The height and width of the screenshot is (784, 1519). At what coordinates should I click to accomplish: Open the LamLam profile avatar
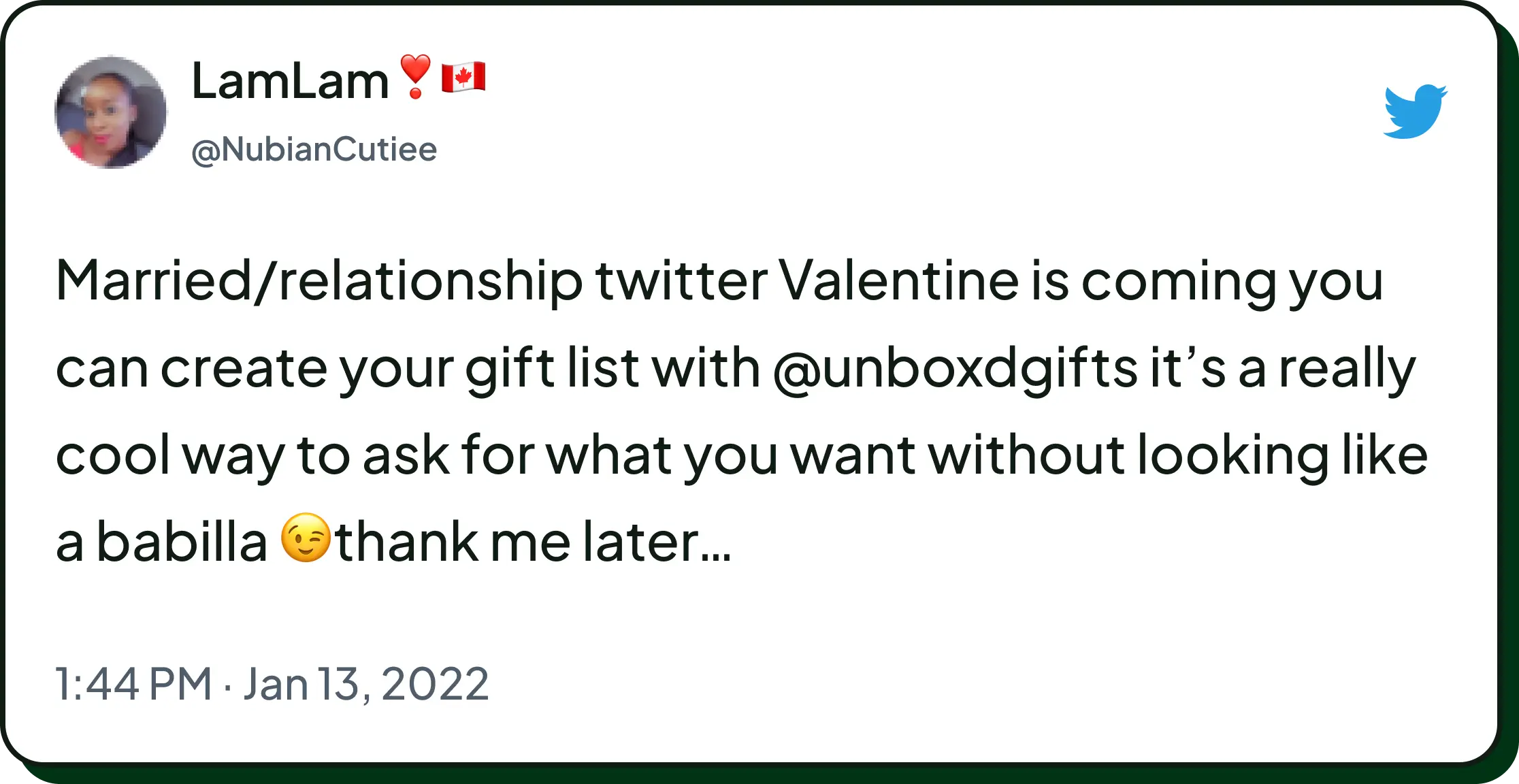click(x=111, y=112)
